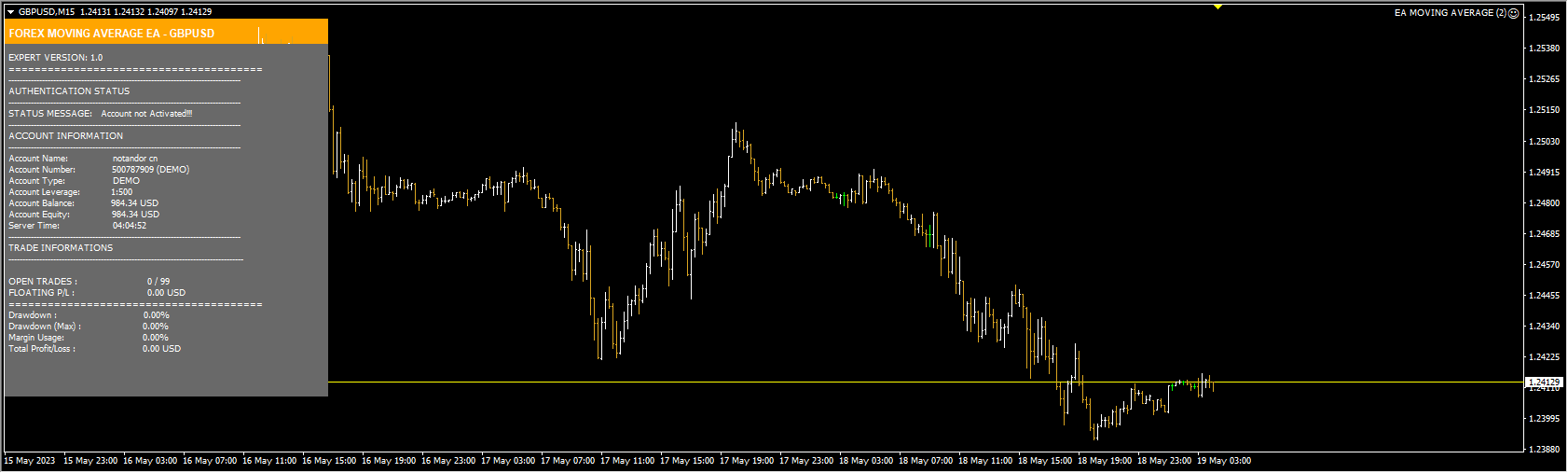
Task: Click the Account Type value 'DEMO'
Action: click(x=126, y=181)
